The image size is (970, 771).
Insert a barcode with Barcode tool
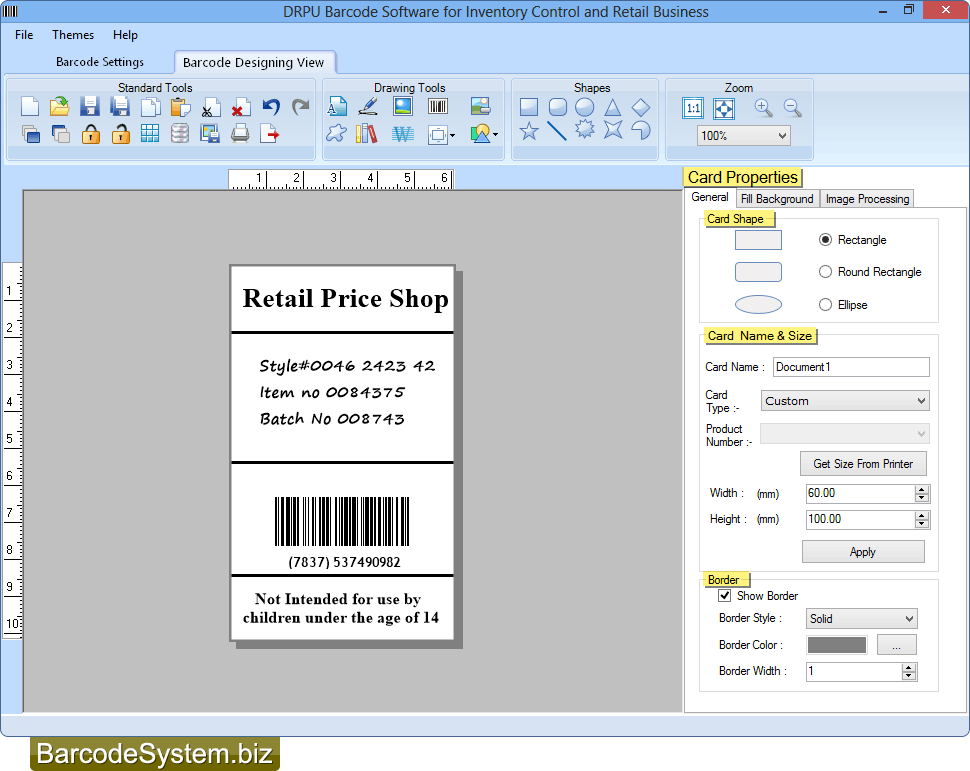pos(437,106)
